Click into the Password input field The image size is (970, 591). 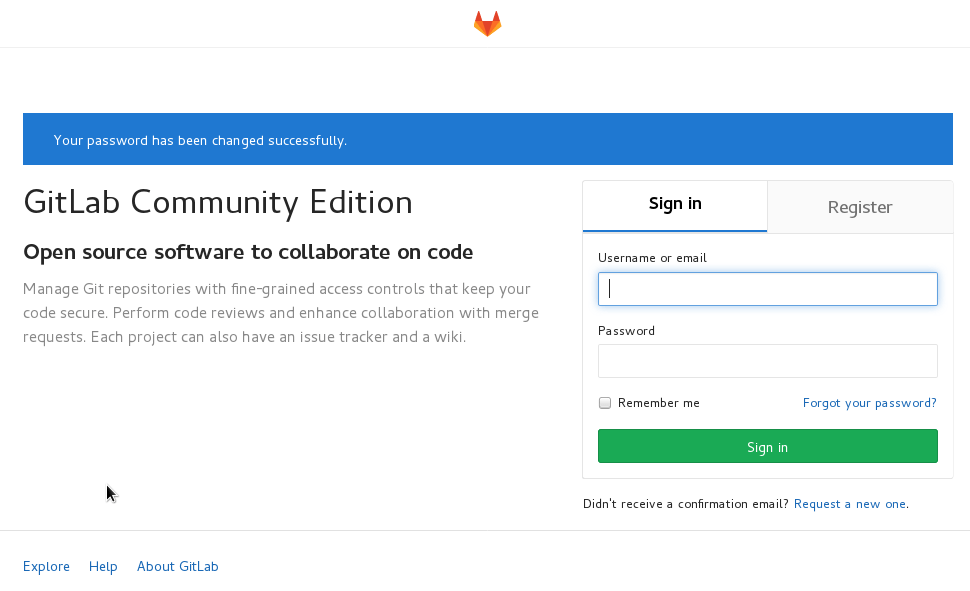[768, 361]
